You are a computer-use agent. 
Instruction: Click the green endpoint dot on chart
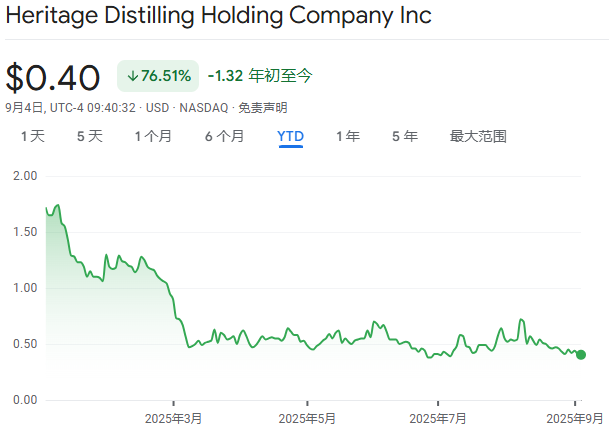point(581,354)
